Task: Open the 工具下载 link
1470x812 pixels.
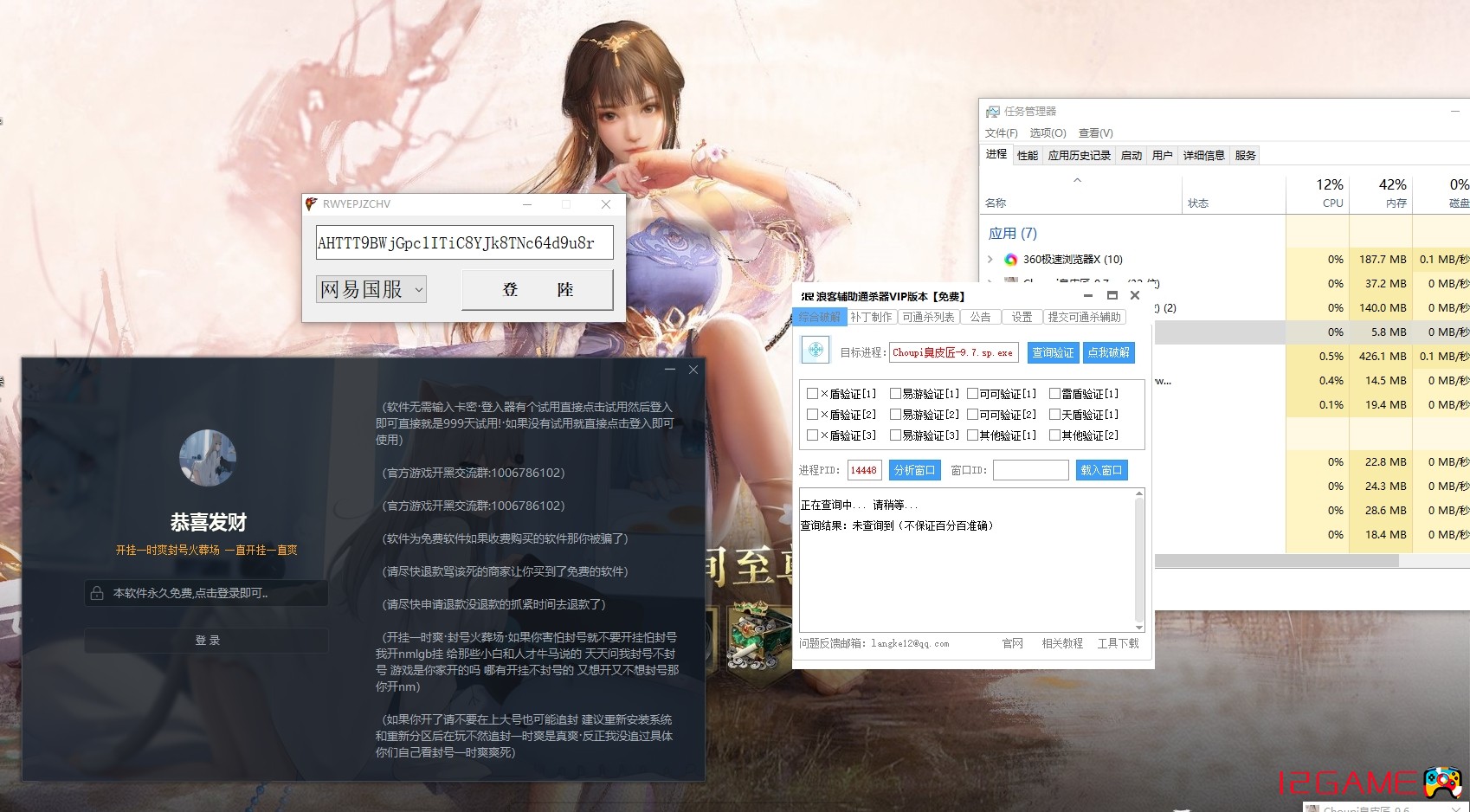Action: tap(1119, 643)
